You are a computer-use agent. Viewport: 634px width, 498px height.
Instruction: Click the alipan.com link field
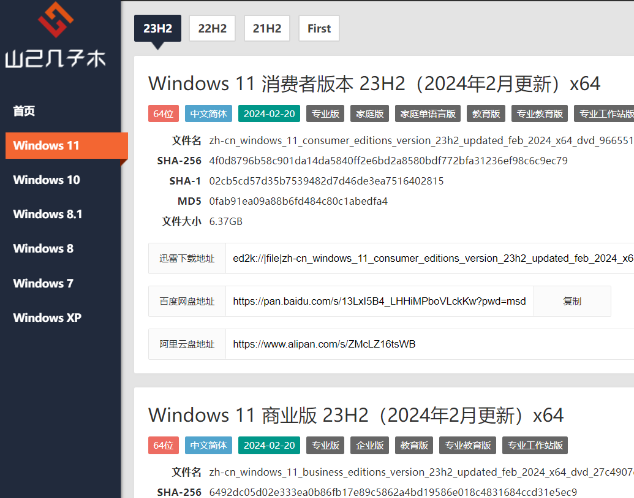click(430, 344)
